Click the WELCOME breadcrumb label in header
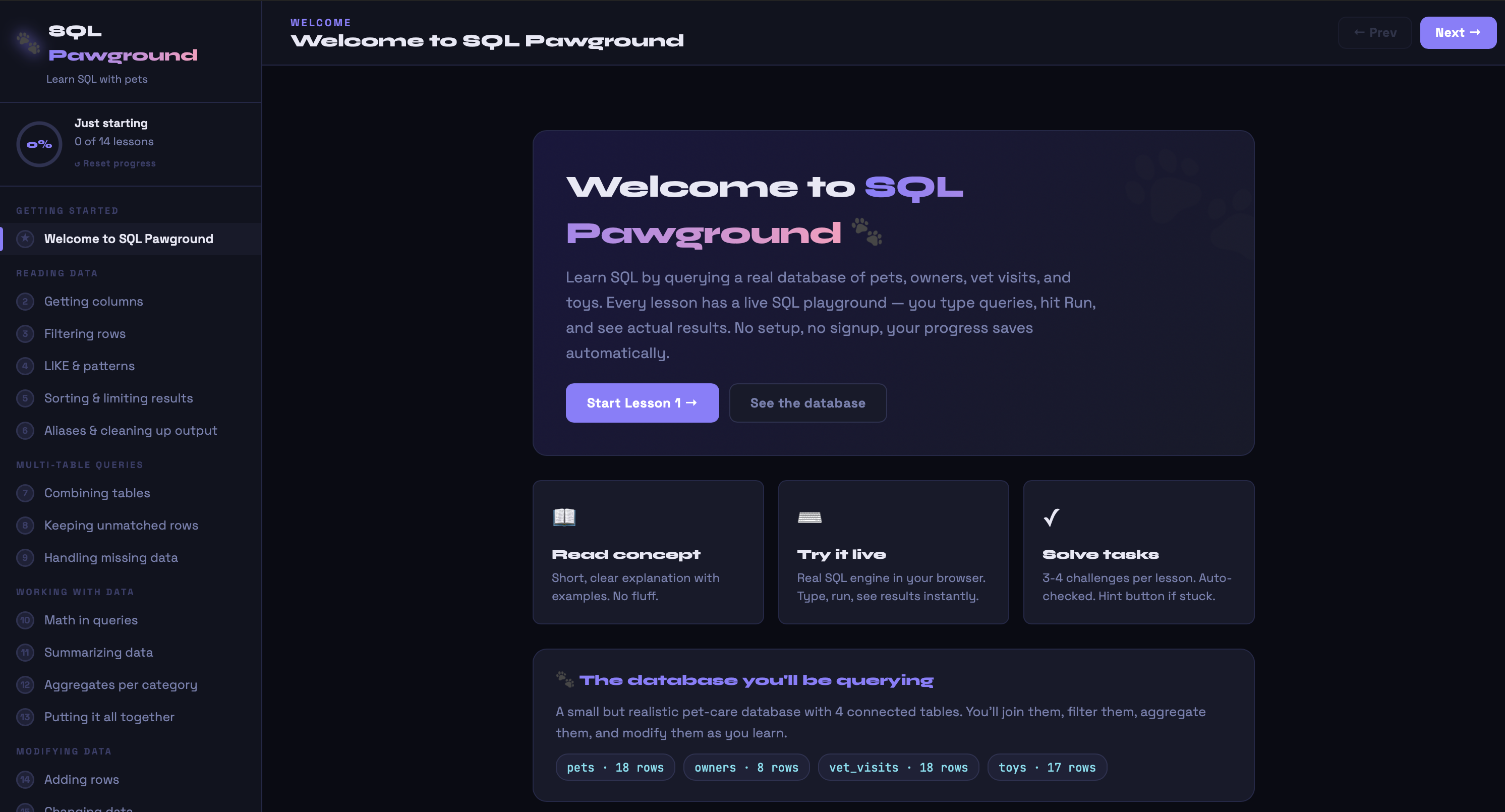The image size is (1505, 812). point(321,23)
